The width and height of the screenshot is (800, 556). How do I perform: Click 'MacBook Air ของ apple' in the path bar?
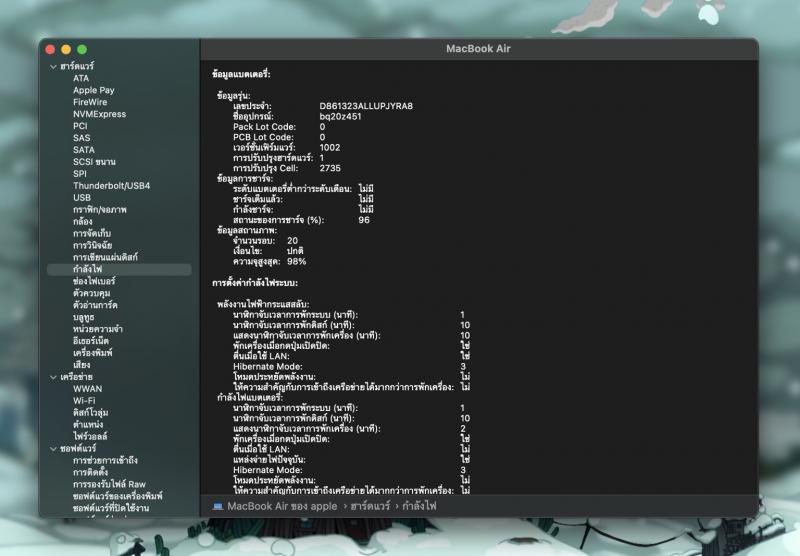(x=282, y=506)
